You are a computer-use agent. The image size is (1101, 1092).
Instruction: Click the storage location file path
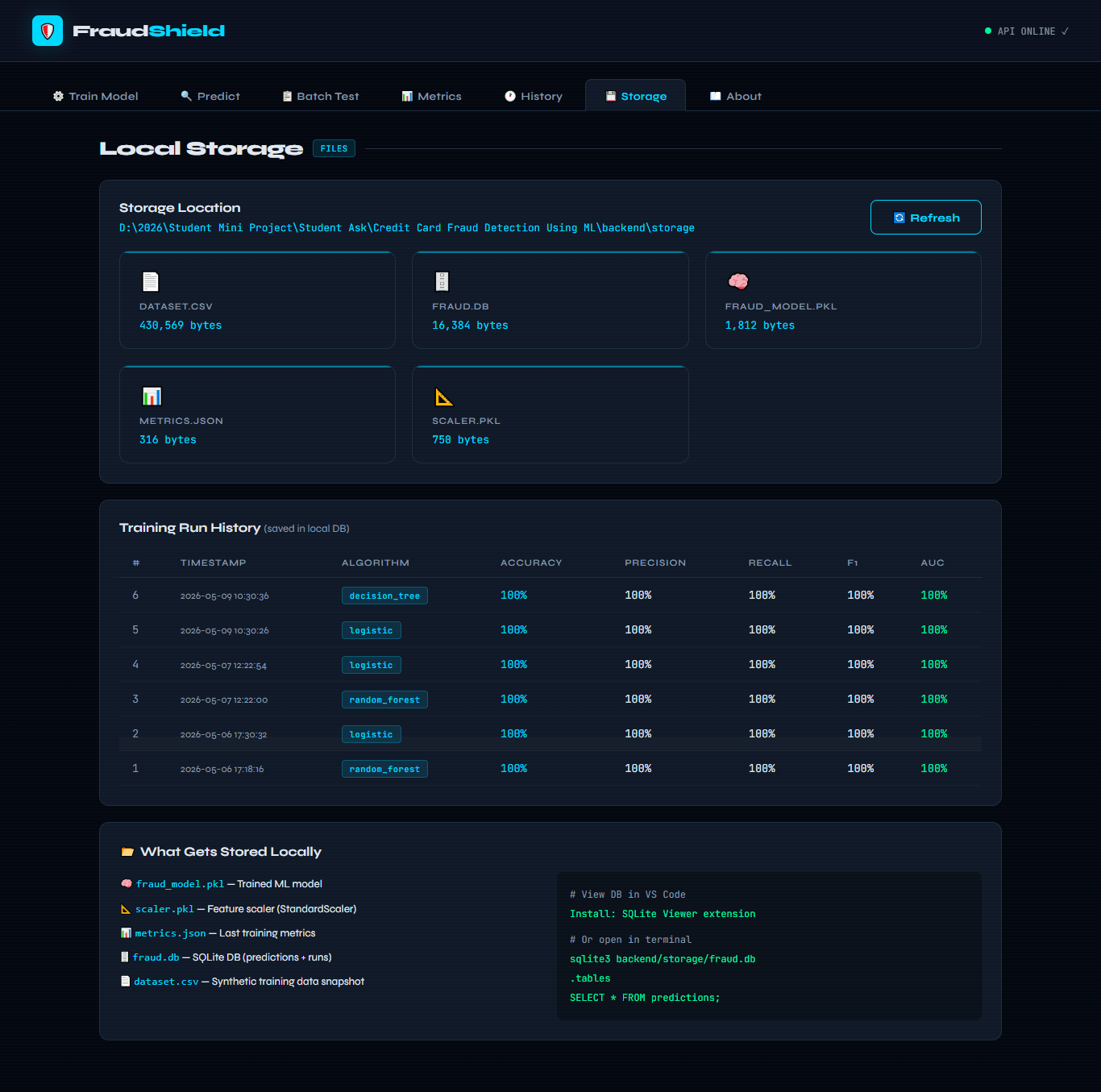coord(407,228)
